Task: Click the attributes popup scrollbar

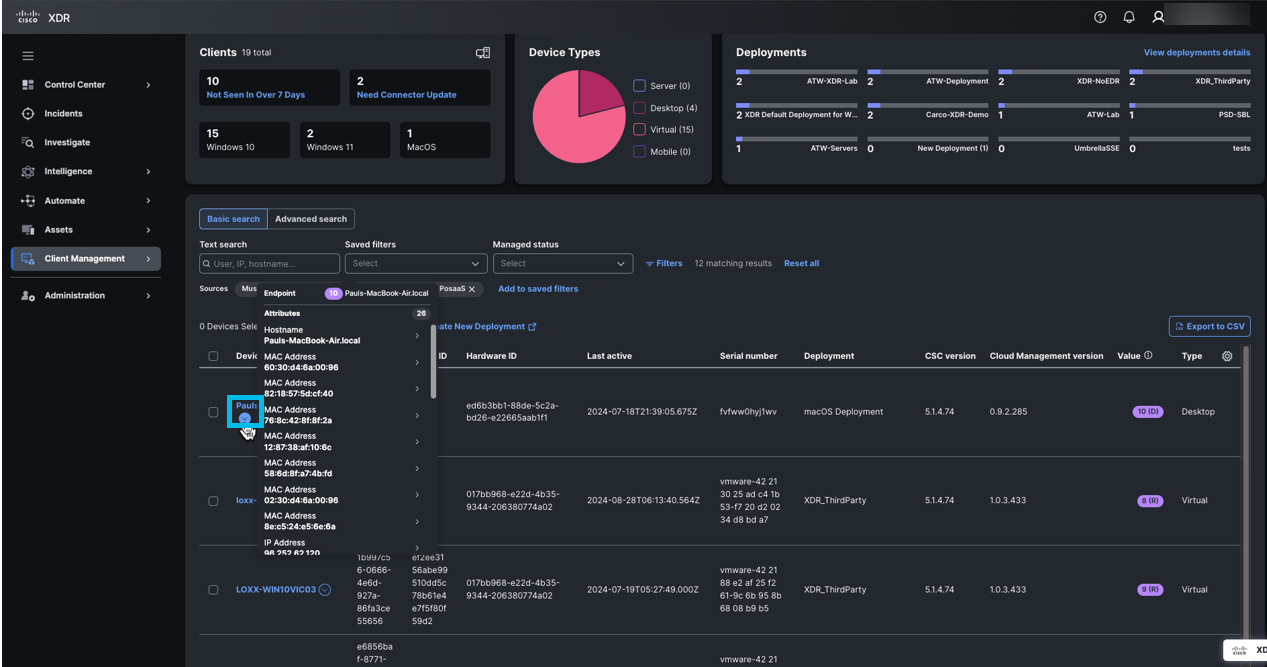Action: click(x=433, y=360)
